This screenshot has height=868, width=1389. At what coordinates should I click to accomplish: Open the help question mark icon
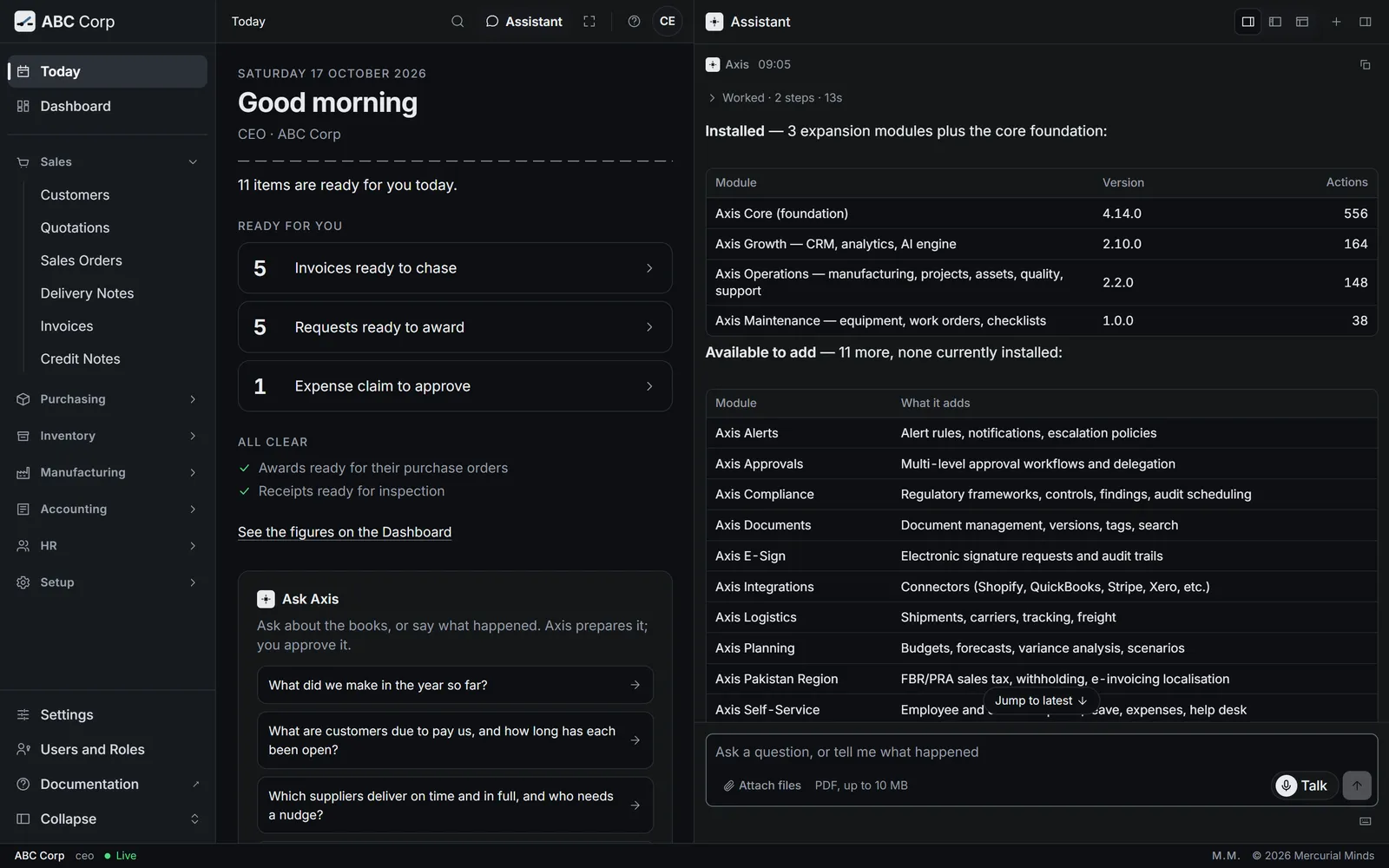(634, 22)
